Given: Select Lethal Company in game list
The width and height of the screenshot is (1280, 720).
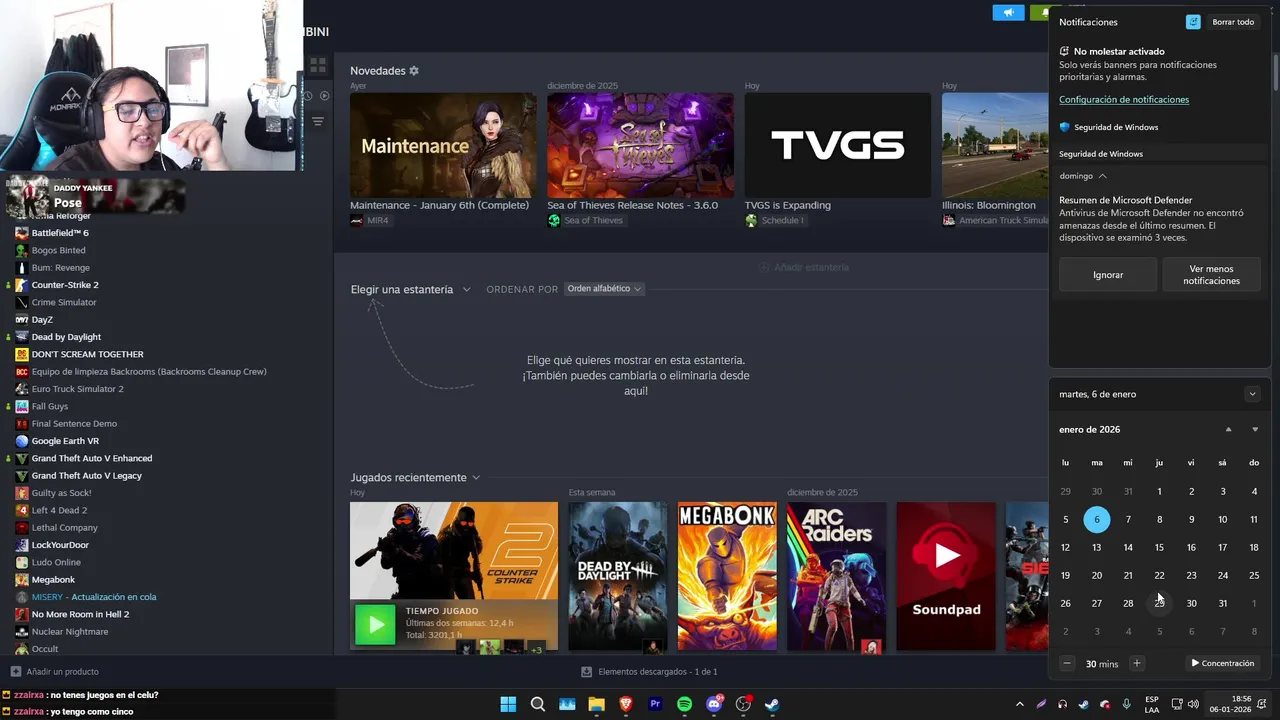Looking at the screenshot, I should [x=64, y=528].
